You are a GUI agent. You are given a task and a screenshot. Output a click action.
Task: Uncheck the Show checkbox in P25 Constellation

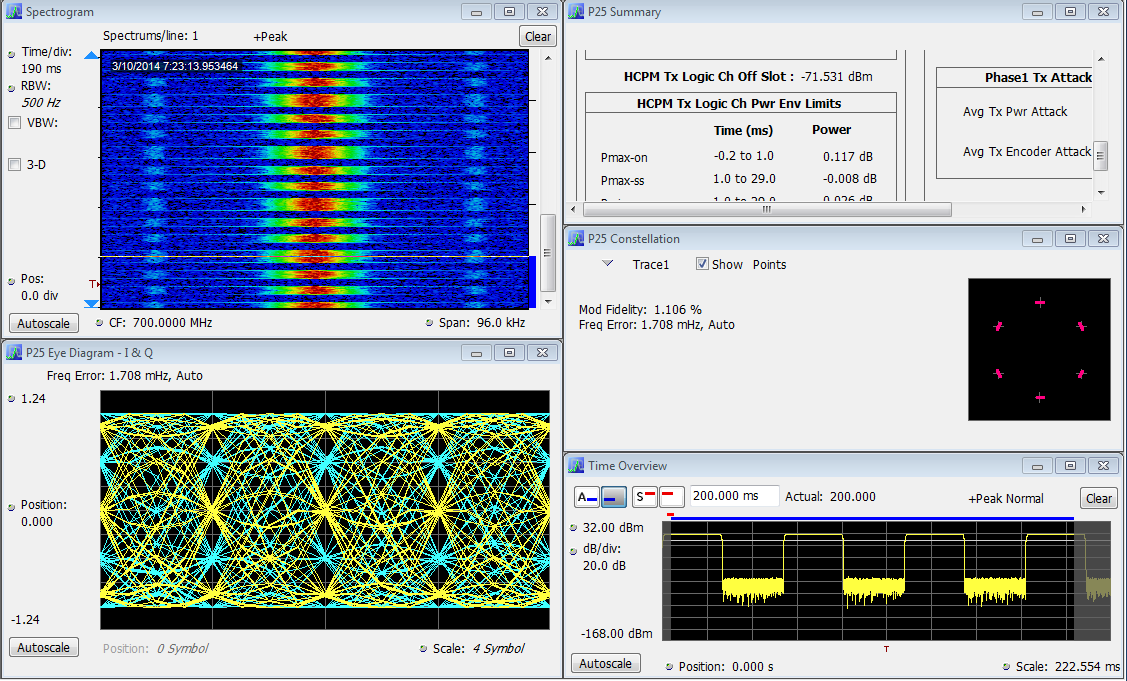click(702, 265)
